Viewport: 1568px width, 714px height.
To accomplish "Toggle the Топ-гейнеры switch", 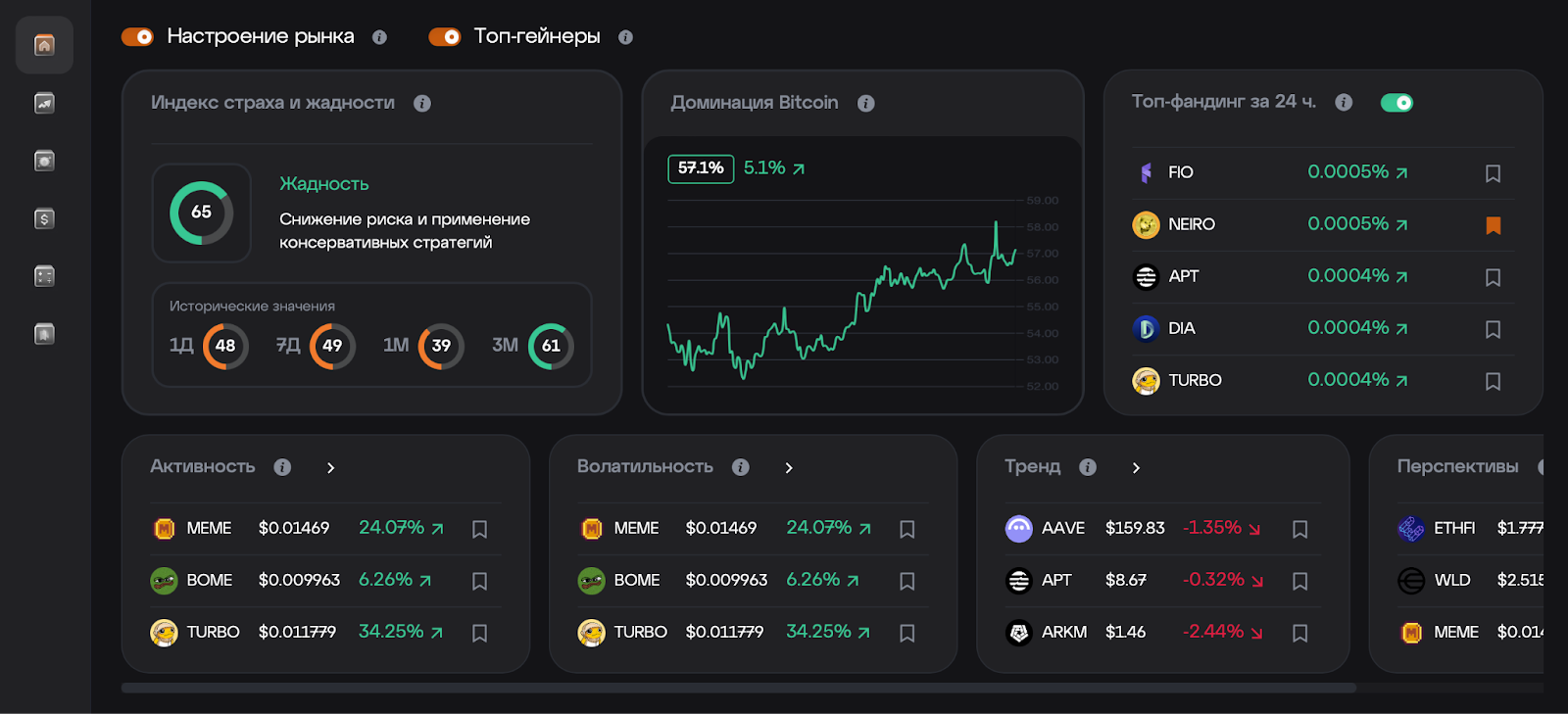I will click(445, 37).
